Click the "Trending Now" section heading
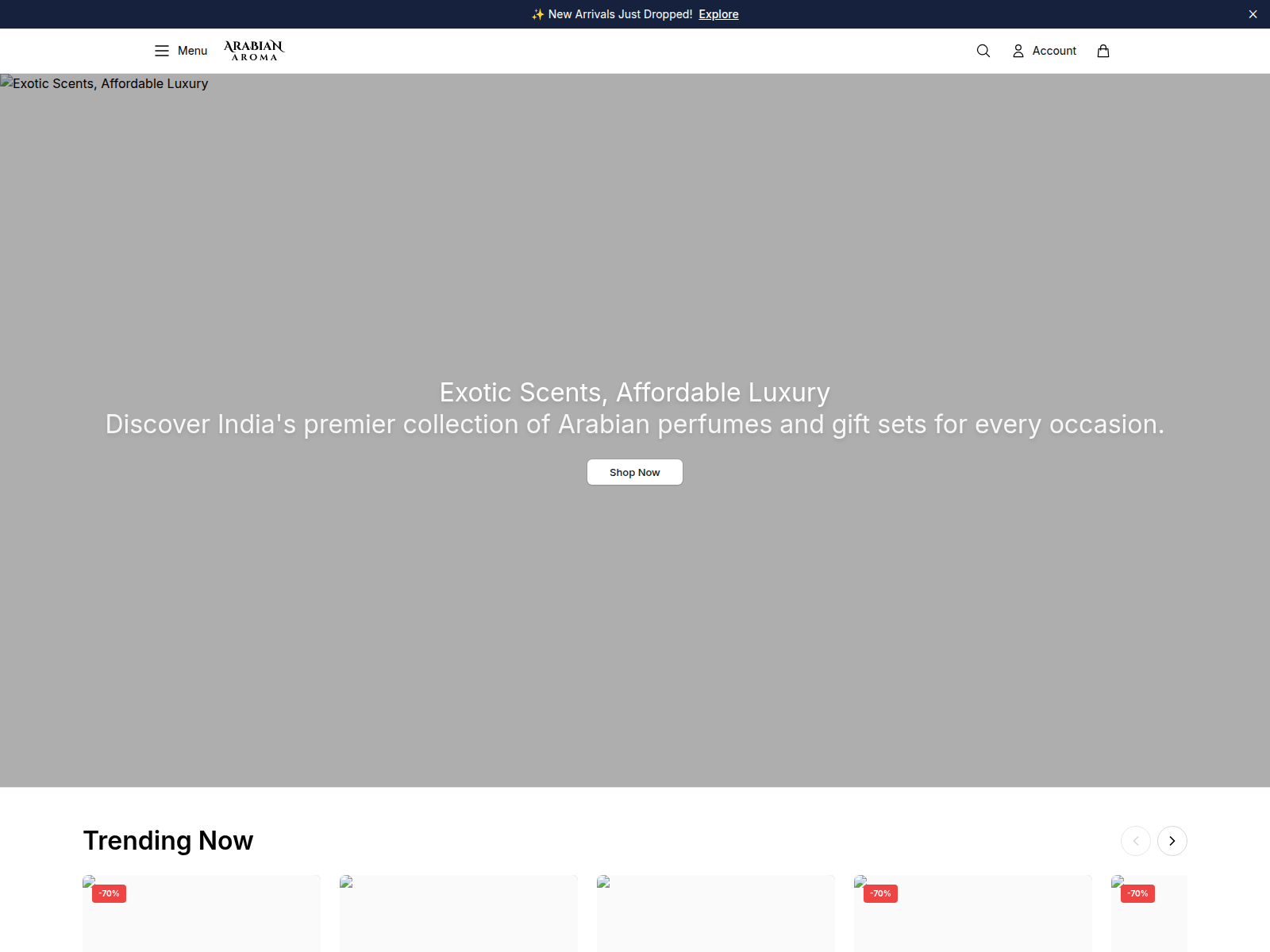Screen dimensions: 1270x952 click(168, 841)
